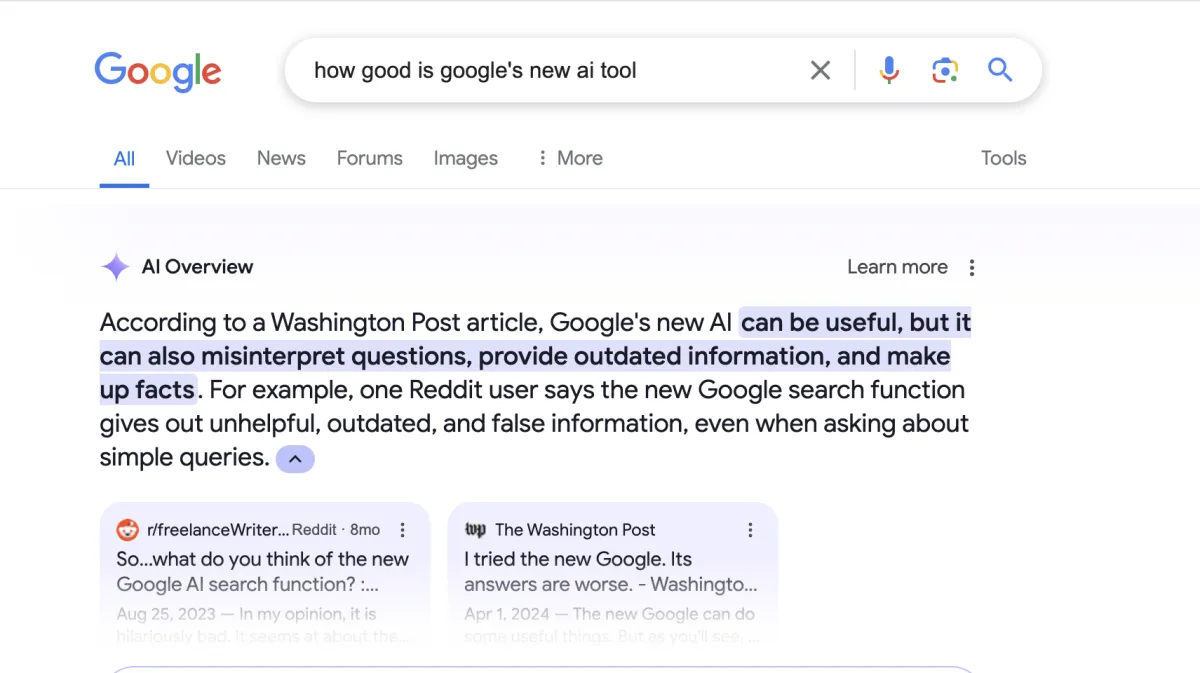This screenshot has width=1200, height=673.
Task: Expand the More search categories menu
Action: click(x=569, y=158)
